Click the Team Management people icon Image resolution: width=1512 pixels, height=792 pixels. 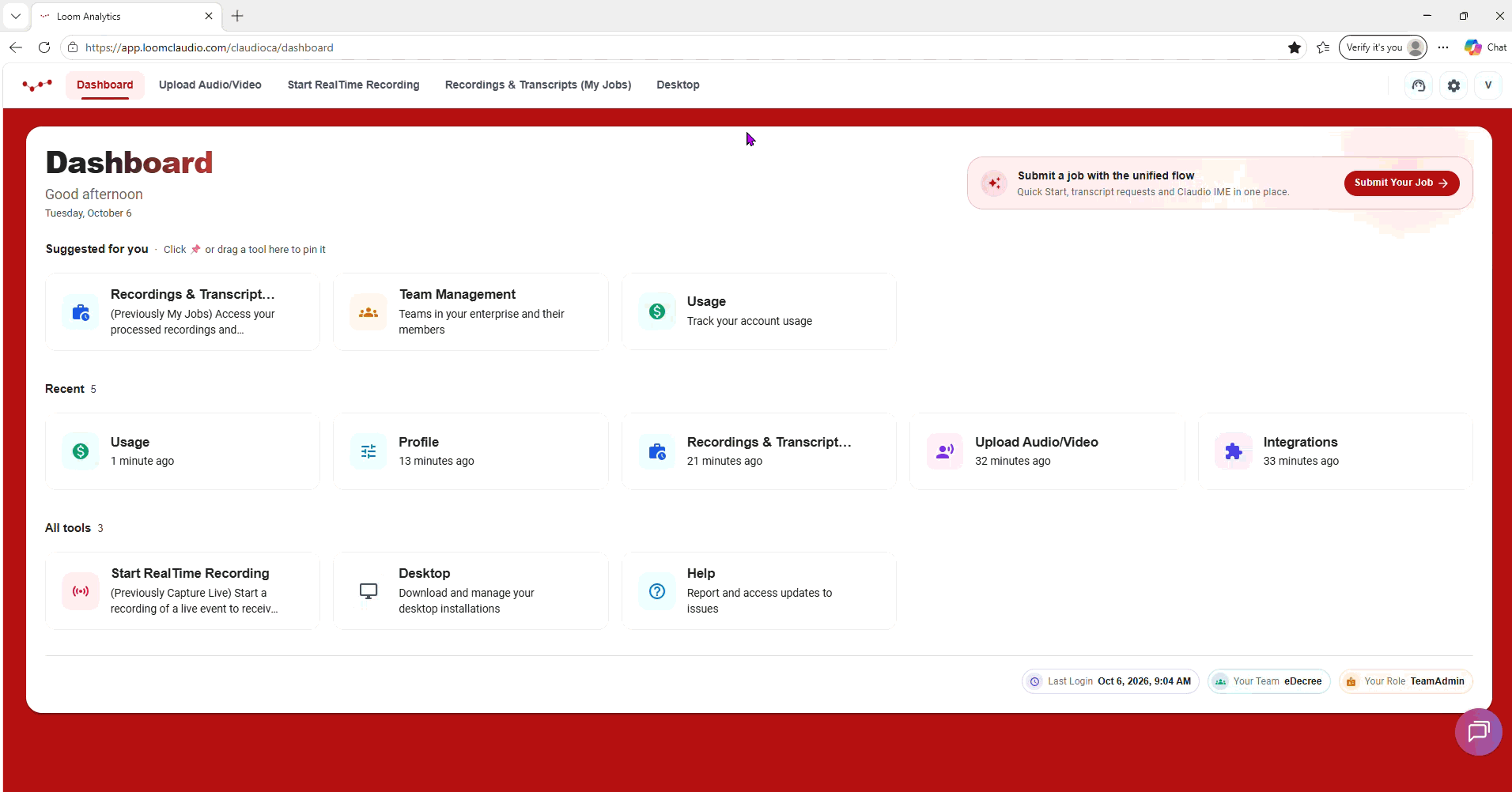click(x=369, y=312)
